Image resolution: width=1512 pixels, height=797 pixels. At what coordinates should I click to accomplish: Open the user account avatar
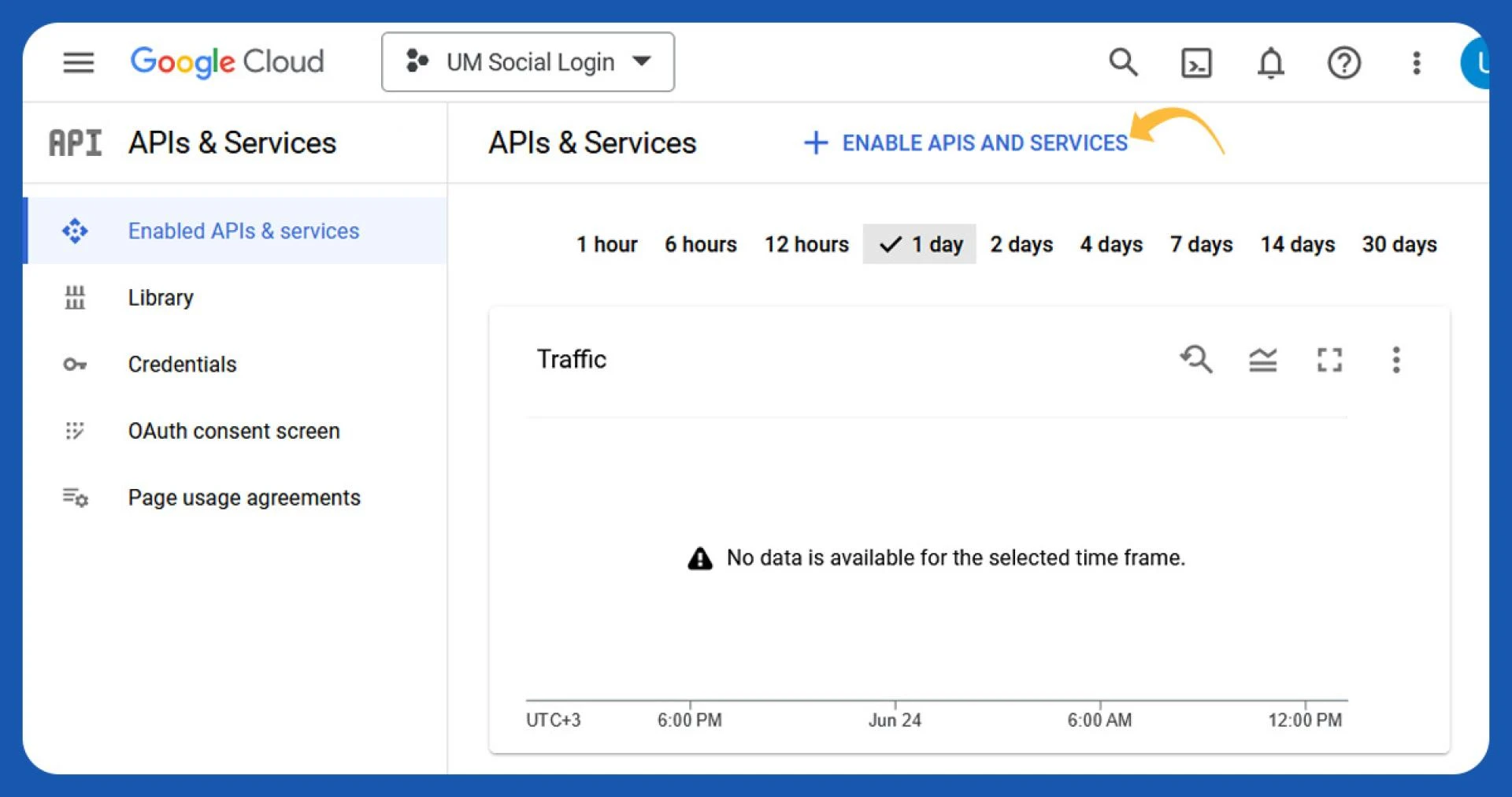tap(1475, 63)
